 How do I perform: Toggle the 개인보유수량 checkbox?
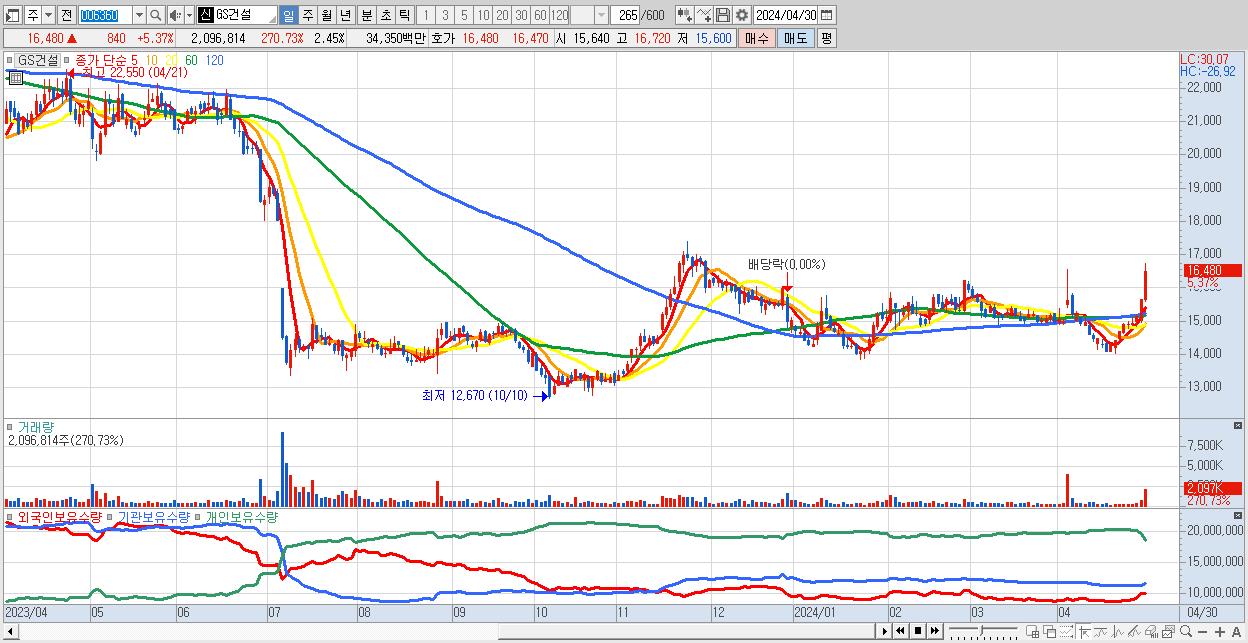point(200,517)
